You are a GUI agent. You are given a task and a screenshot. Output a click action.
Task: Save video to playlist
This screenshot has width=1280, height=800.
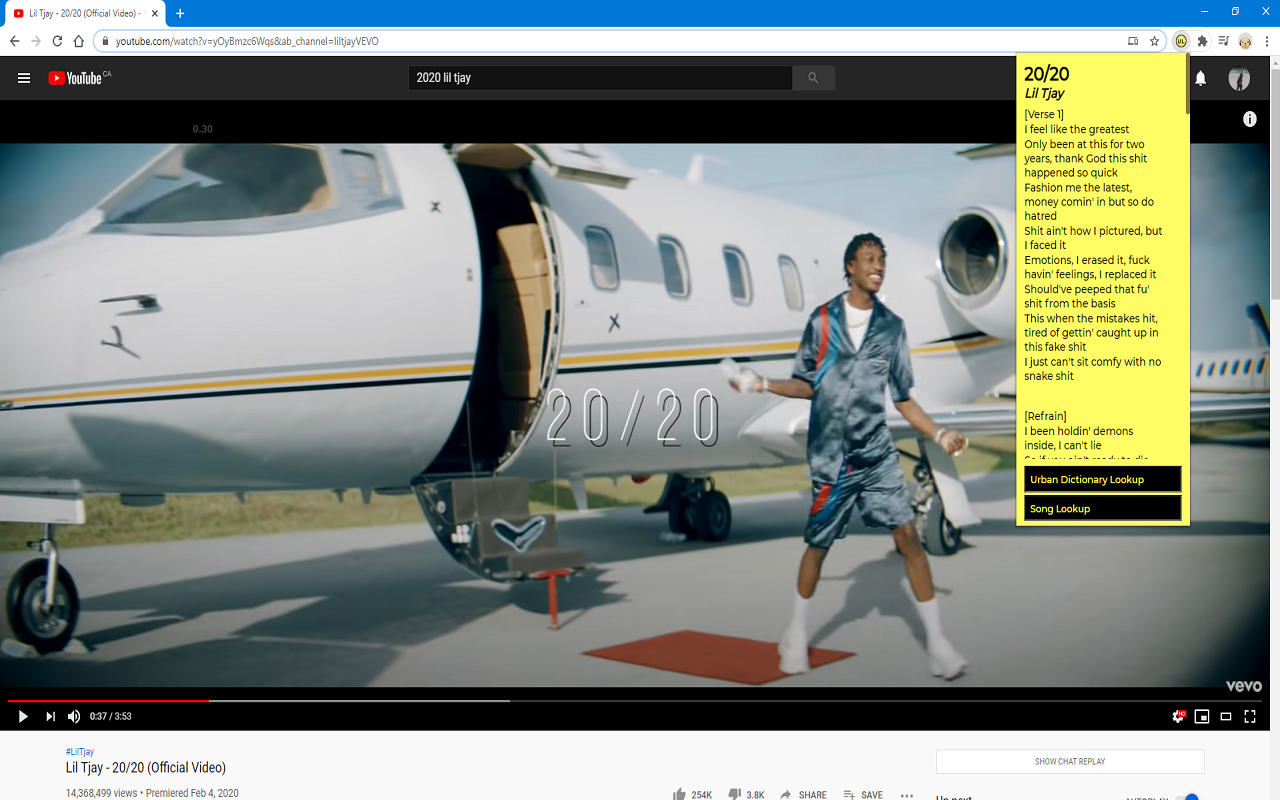click(863, 795)
